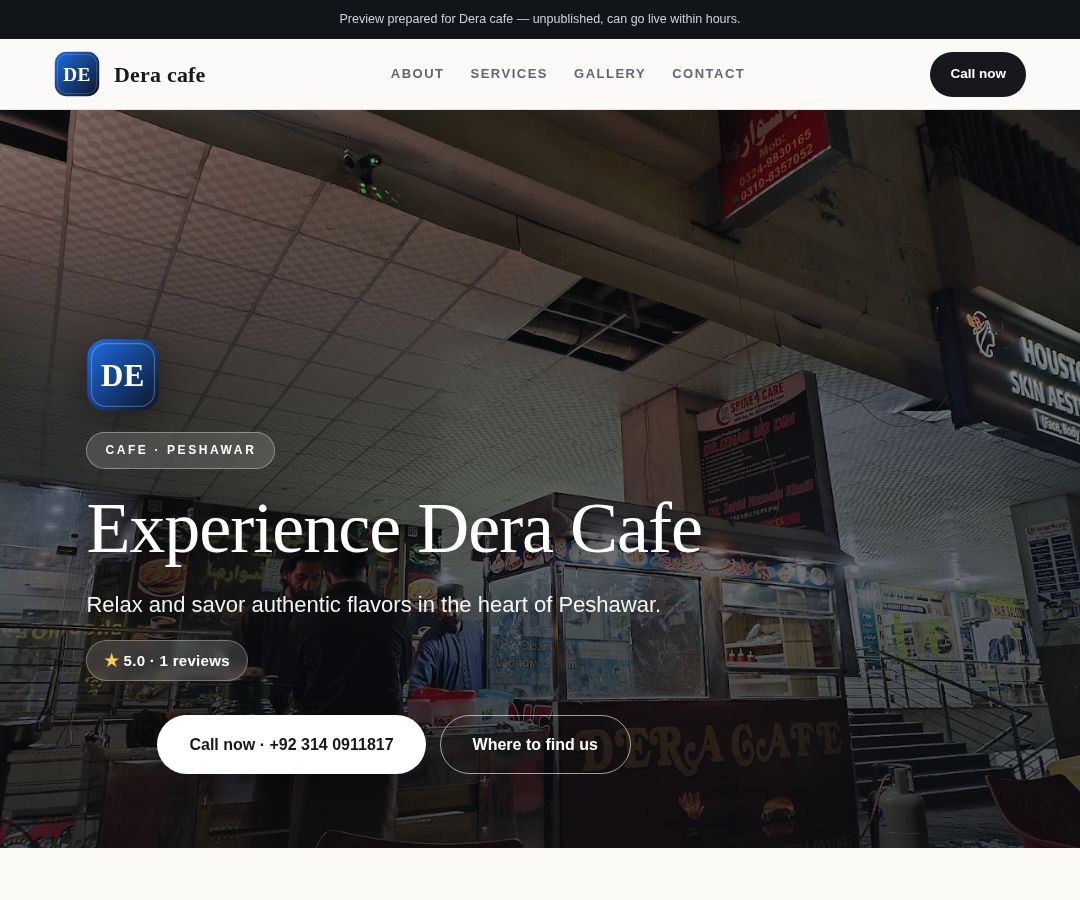Call +92 314 0911817 from hero button

point(291,744)
